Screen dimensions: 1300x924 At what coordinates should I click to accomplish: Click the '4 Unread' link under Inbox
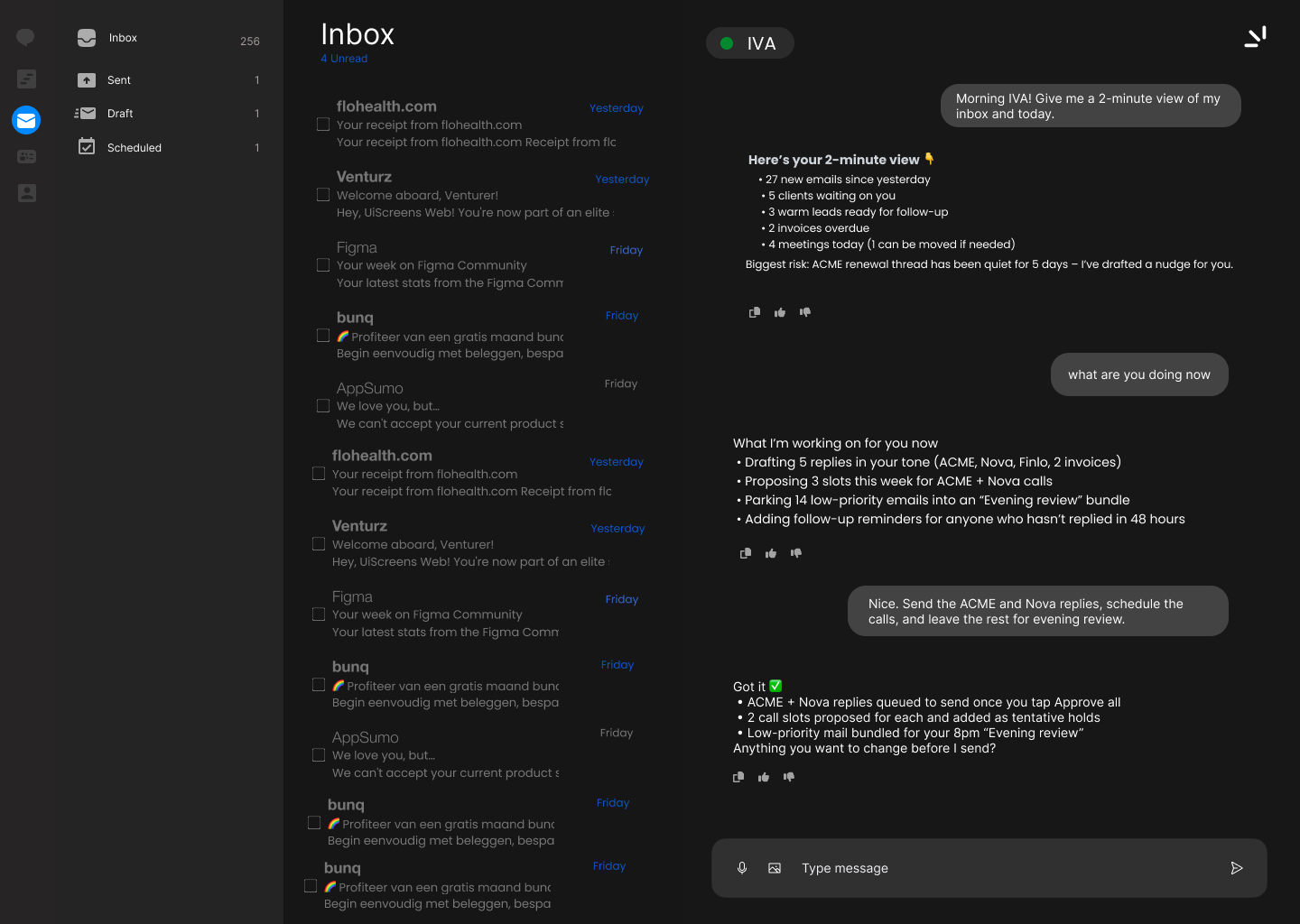(x=344, y=58)
